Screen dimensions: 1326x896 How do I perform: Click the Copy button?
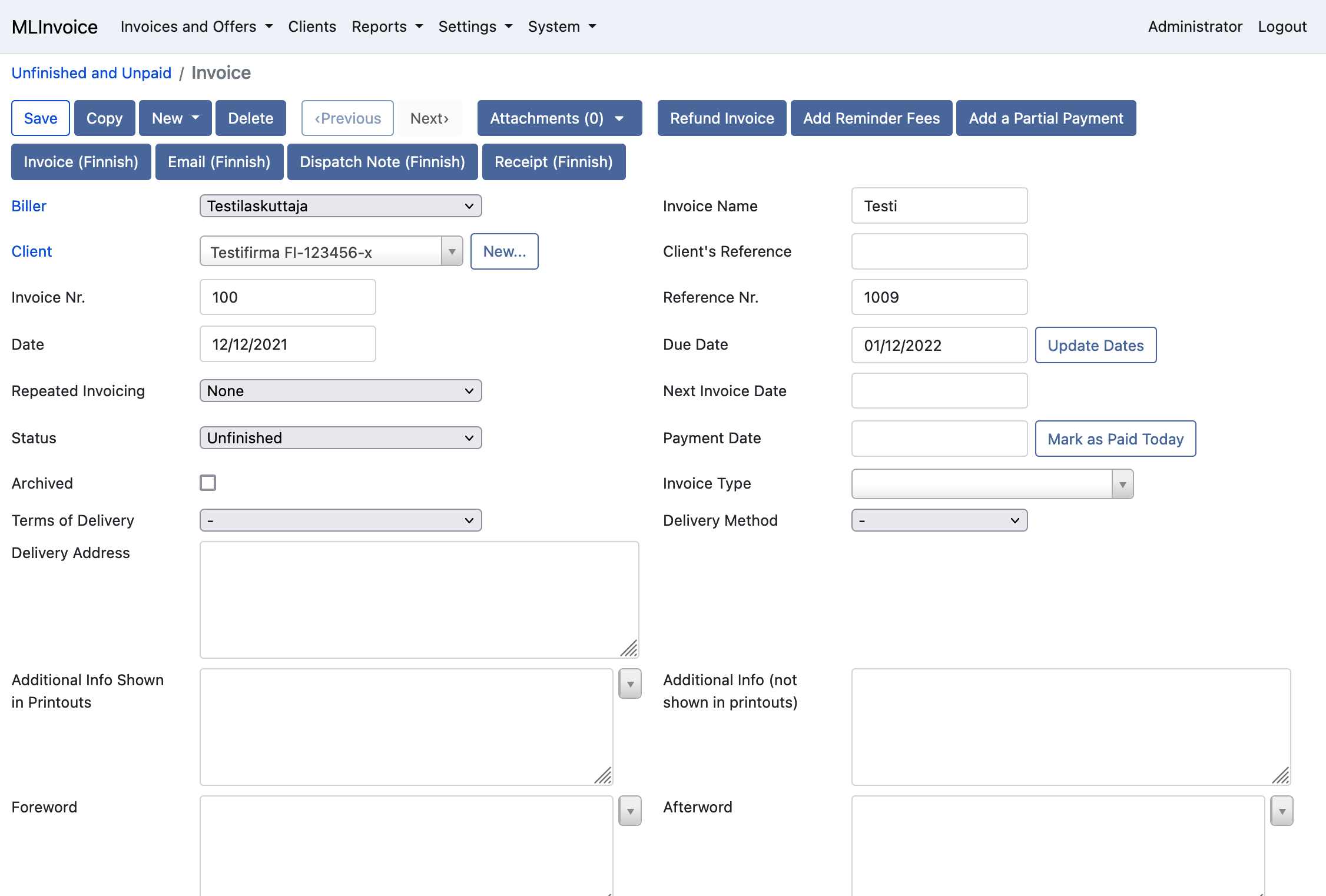pos(105,118)
